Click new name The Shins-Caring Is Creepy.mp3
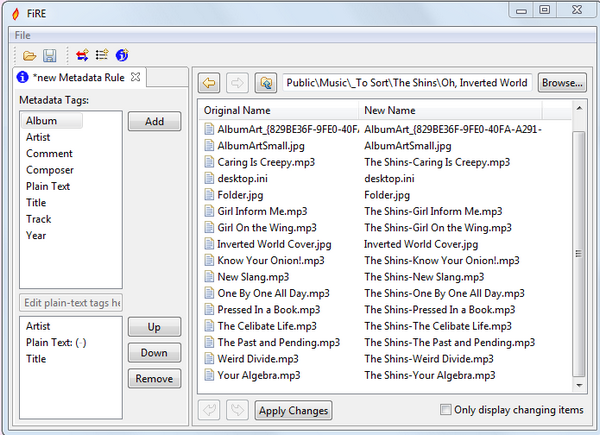 click(x=437, y=162)
